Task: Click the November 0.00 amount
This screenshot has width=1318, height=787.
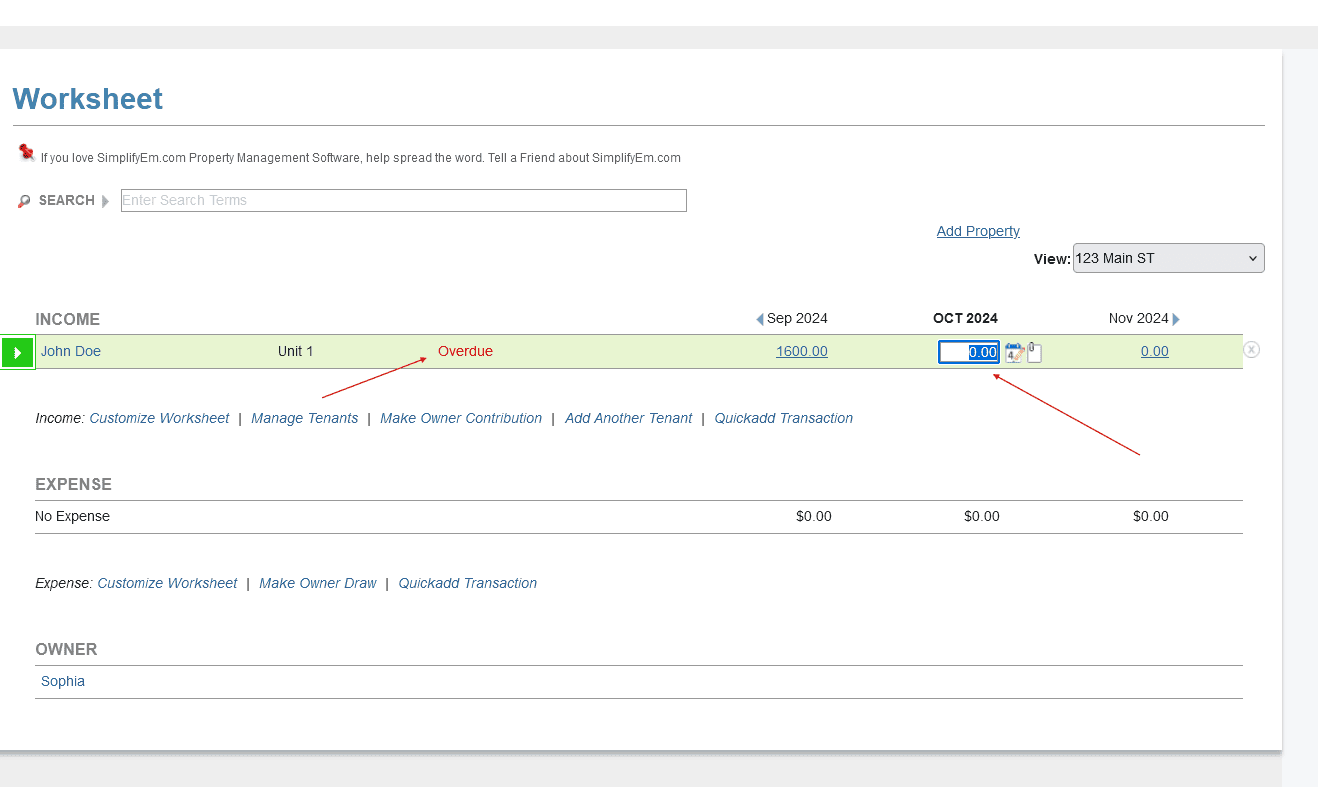Action: click(1154, 351)
